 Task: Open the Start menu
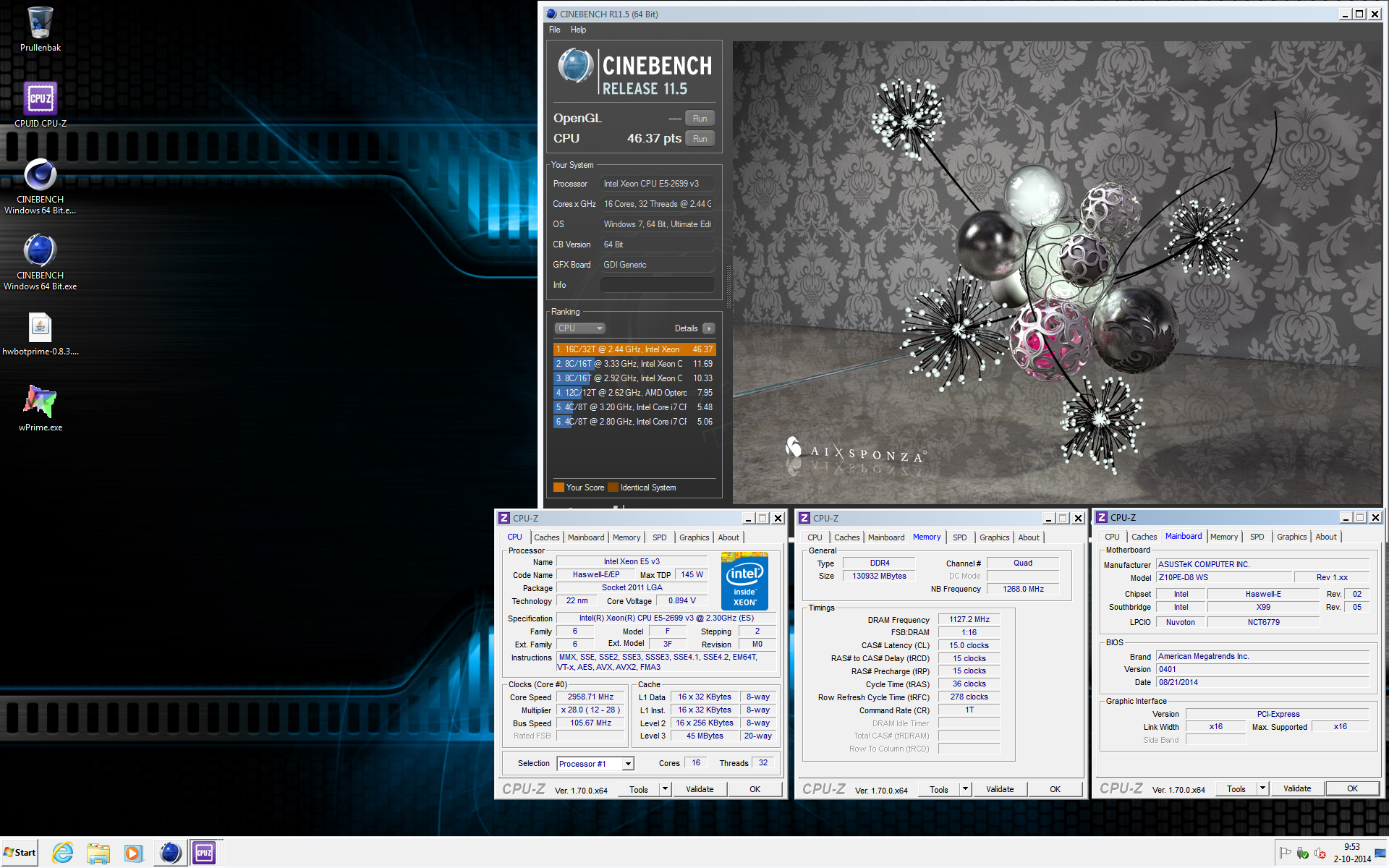pyautogui.click(x=20, y=853)
